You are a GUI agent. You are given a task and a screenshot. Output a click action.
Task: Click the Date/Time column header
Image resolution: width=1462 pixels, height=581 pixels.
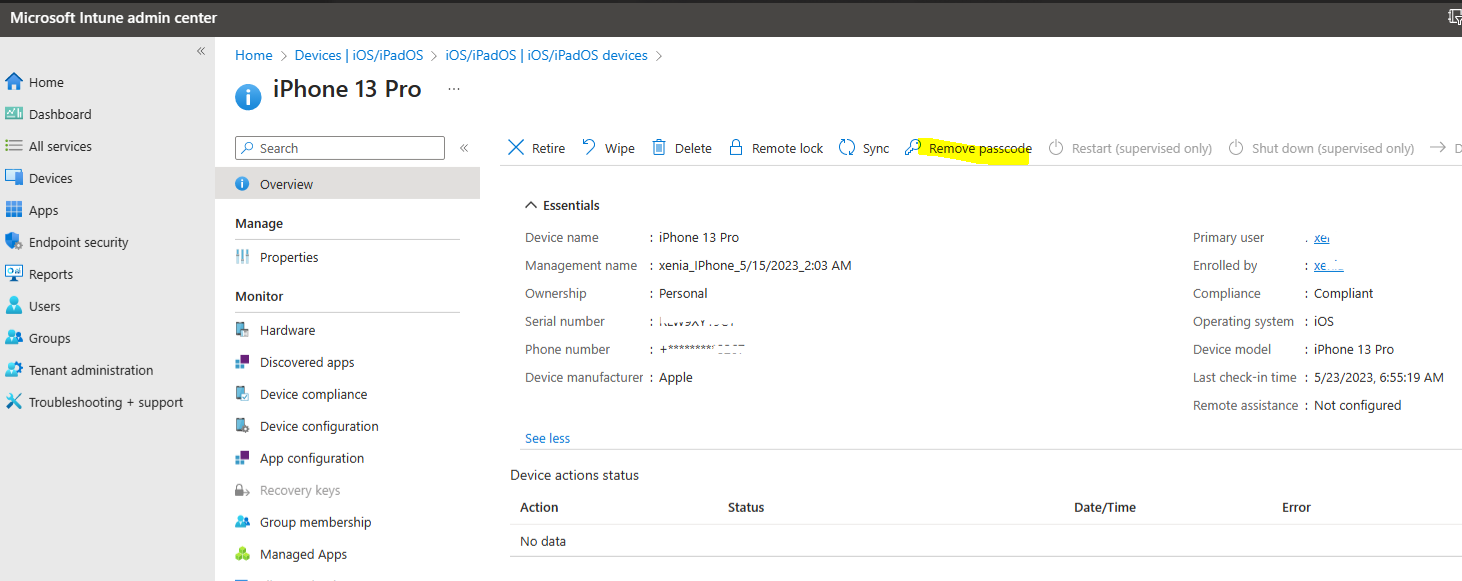click(x=1105, y=507)
